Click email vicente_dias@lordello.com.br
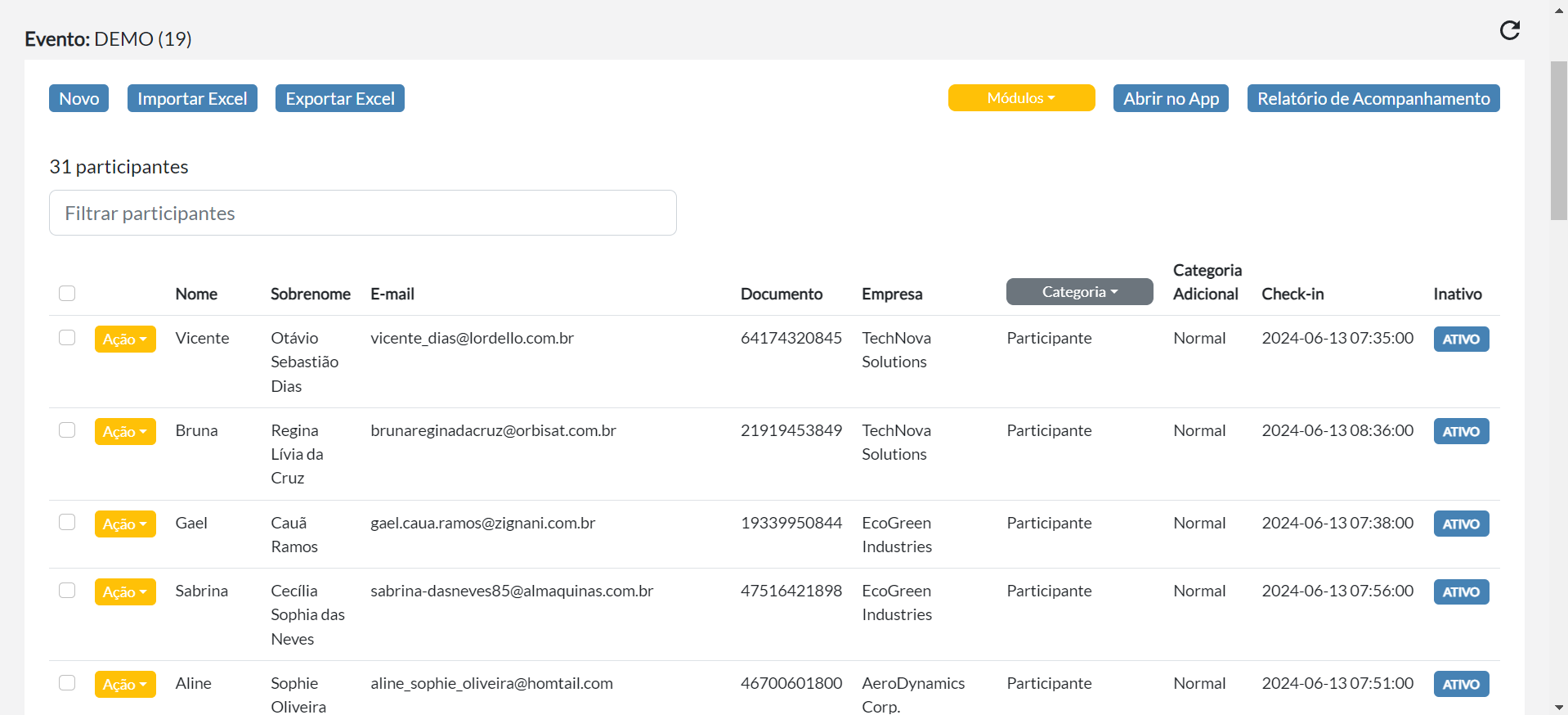 coord(472,338)
